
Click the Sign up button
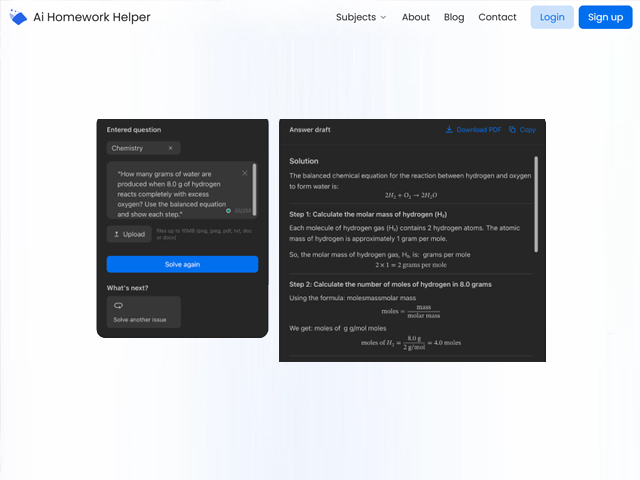[x=605, y=17]
